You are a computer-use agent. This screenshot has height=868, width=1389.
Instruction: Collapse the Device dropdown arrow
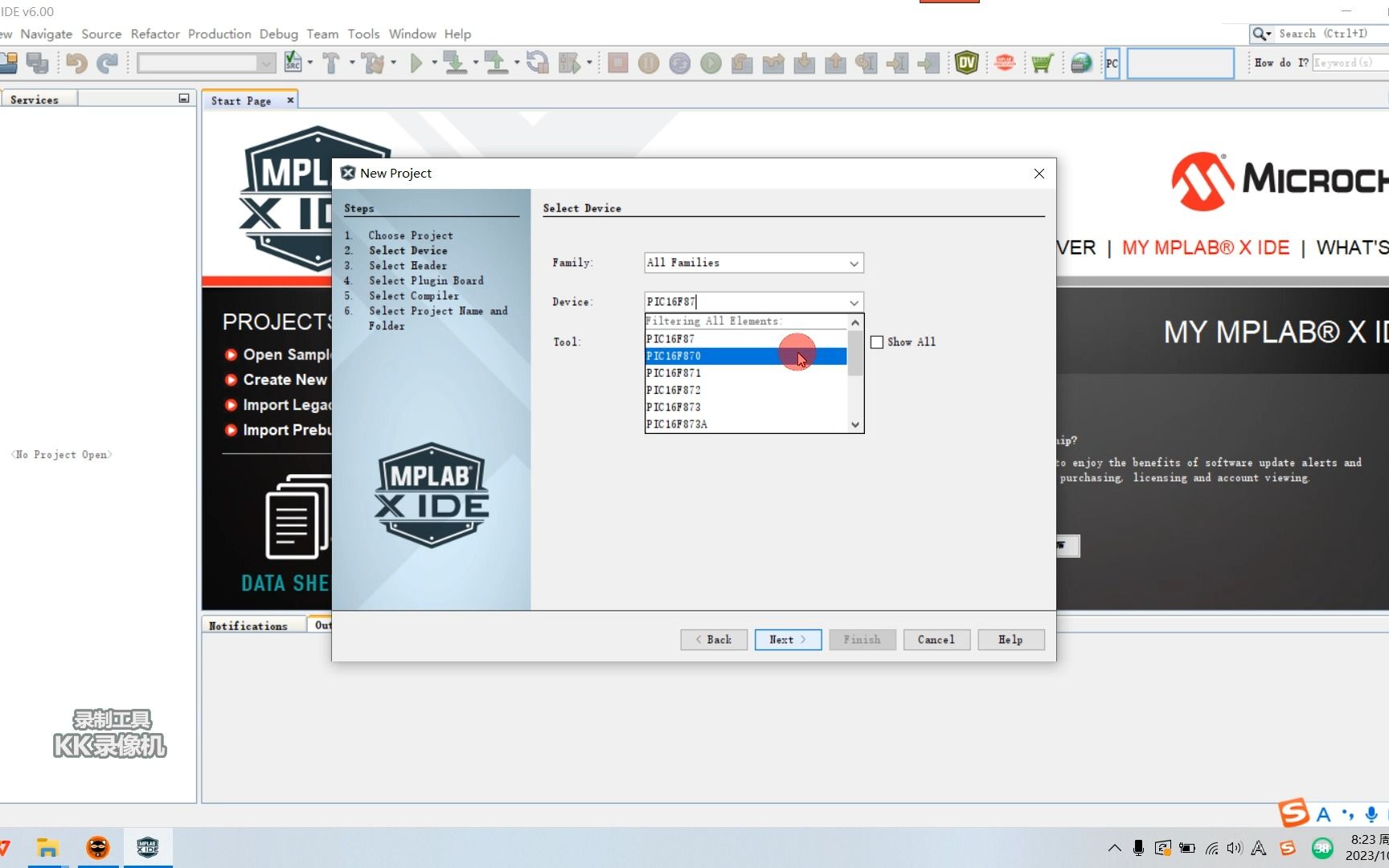[x=854, y=302]
